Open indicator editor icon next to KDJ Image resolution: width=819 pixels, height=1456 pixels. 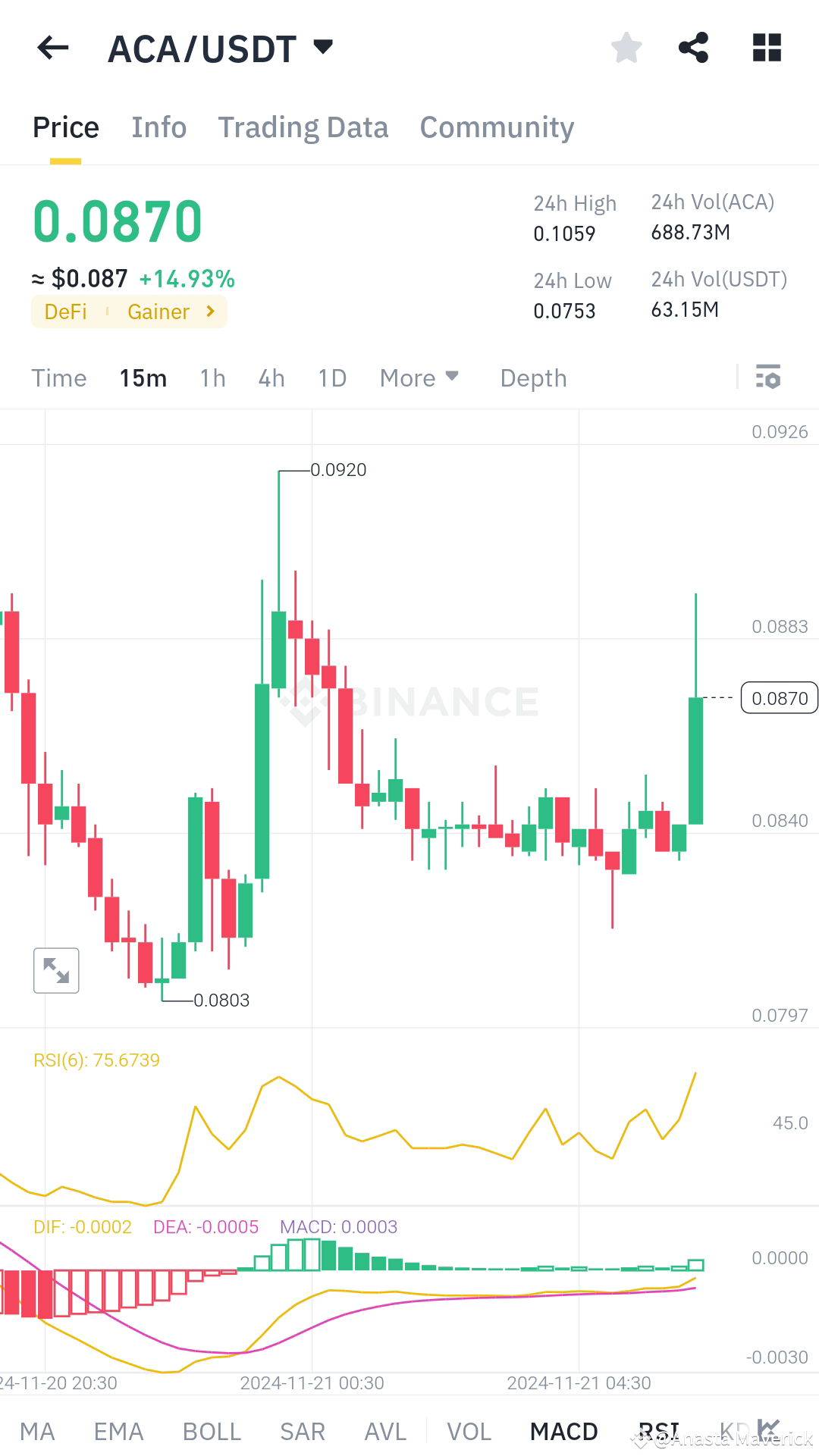769,1428
